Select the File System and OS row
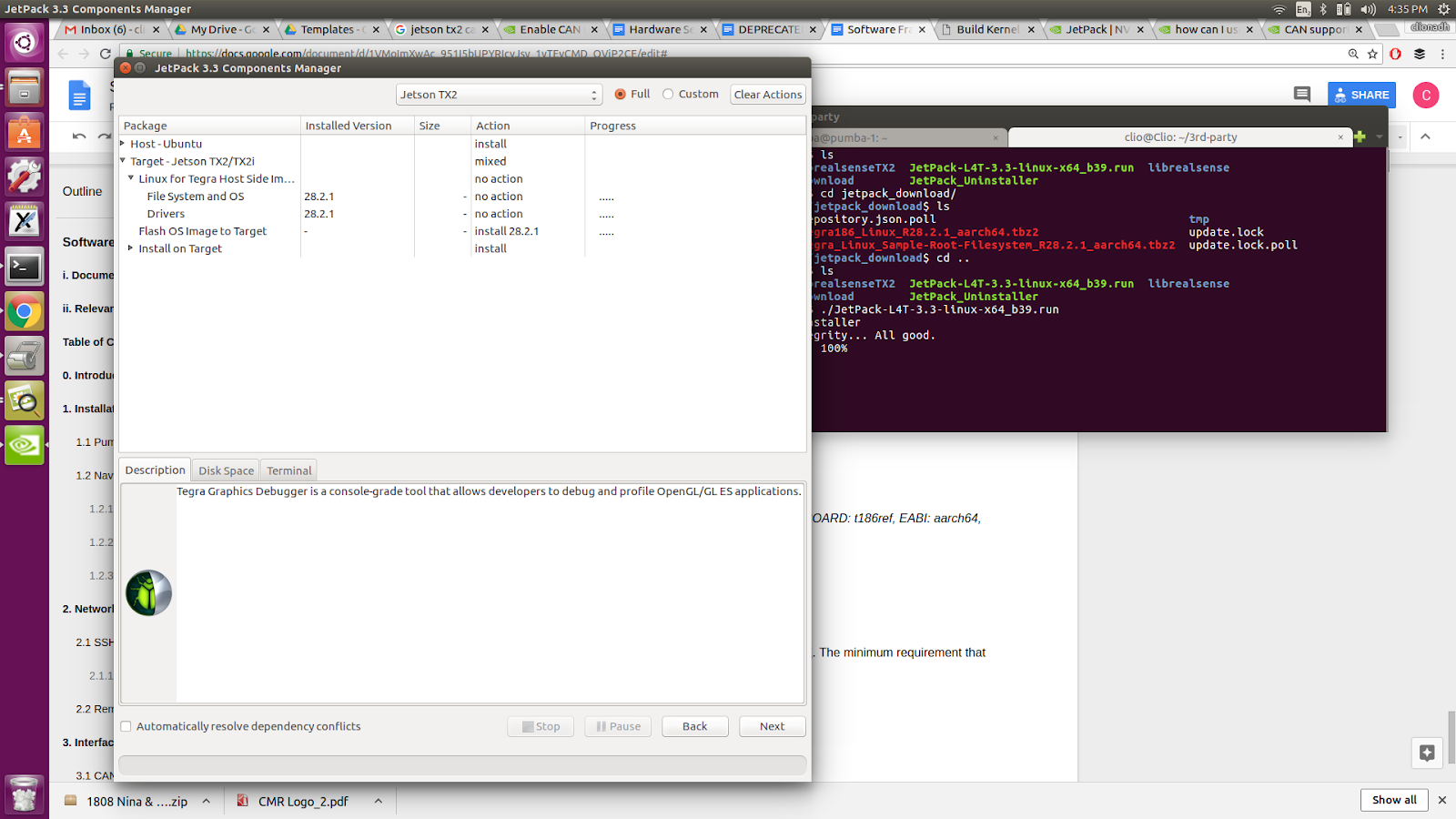1456x819 pixels. [x=462, y=197]
